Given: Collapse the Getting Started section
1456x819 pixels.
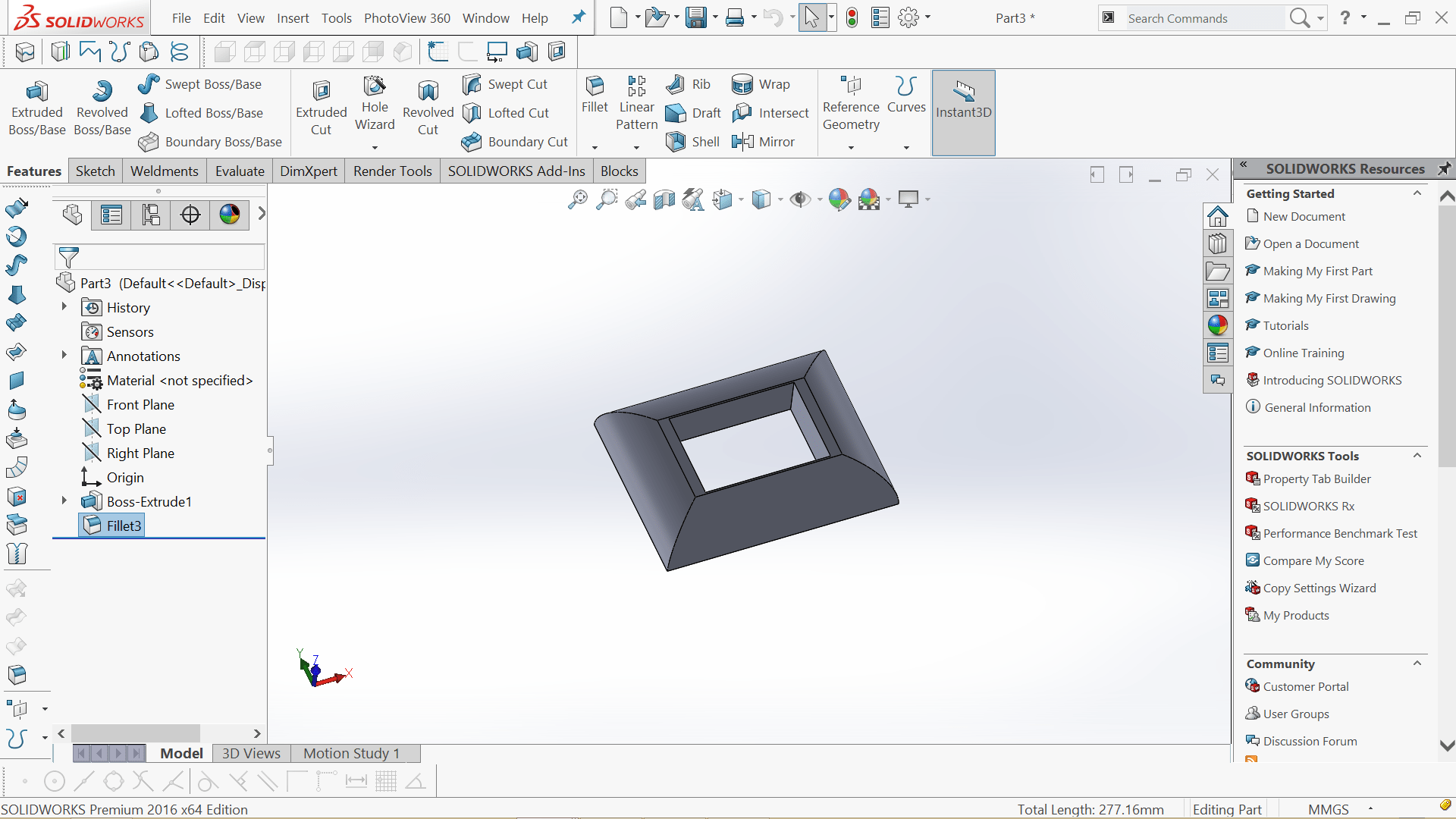Looking at the screenshot, I should coord(1417,193).
